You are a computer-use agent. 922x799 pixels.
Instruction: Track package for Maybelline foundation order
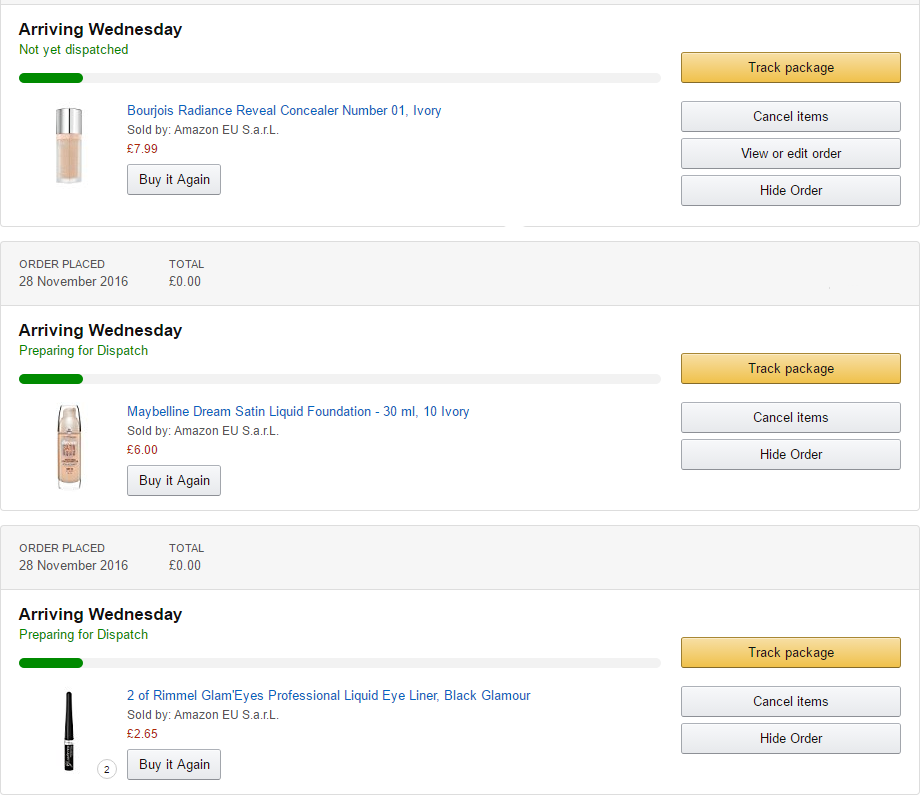click(790, 369)
